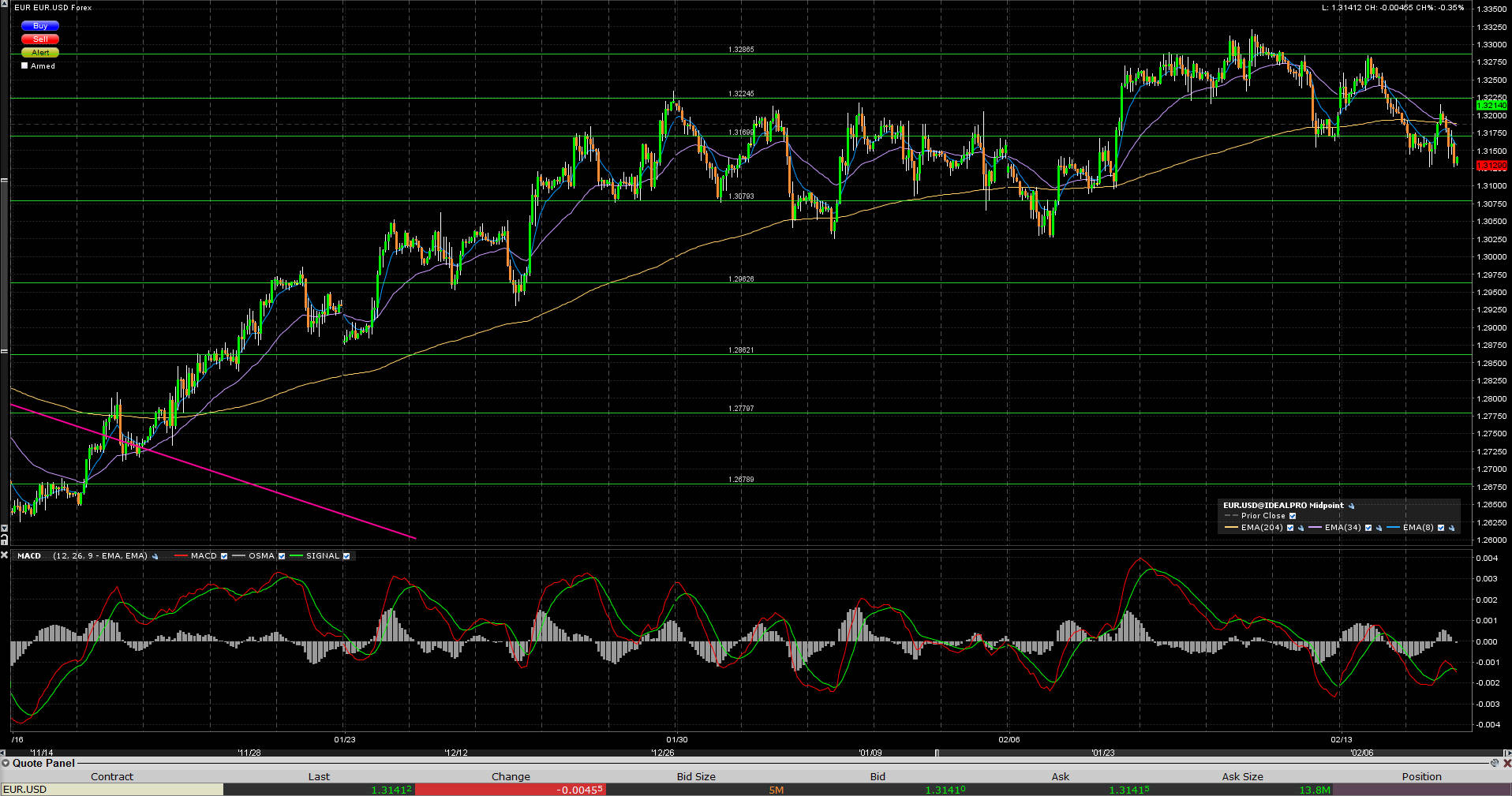Open MACD indicator wrench settings

coord(155,556)
